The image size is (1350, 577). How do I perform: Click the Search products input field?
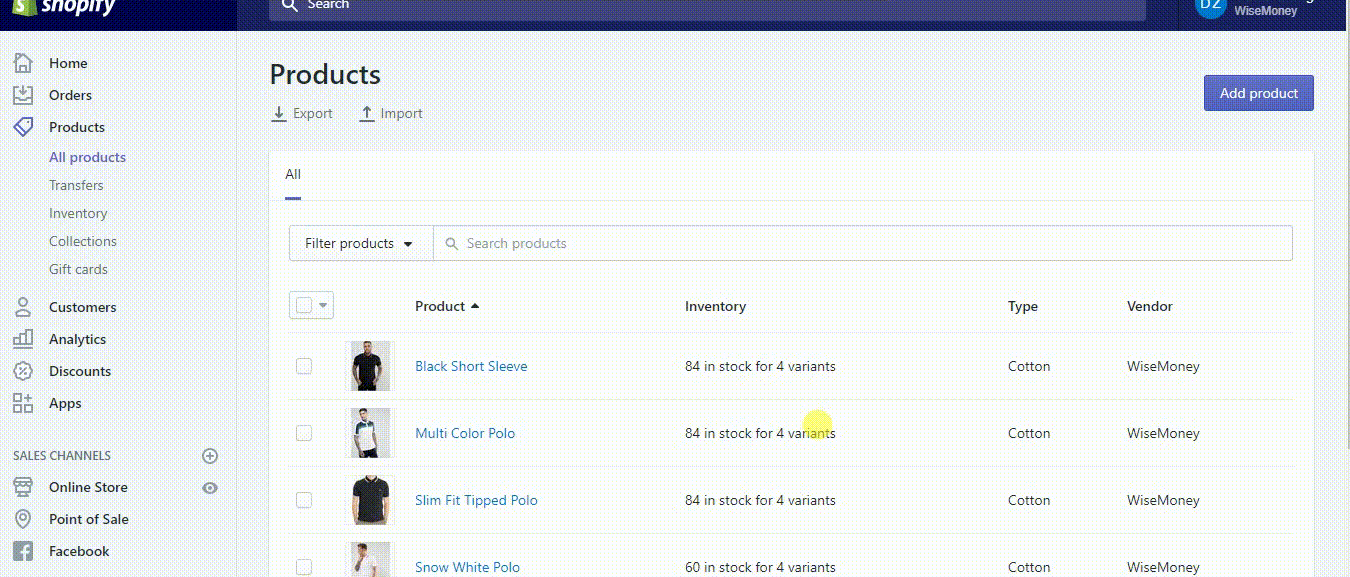(x=862, y=243)
